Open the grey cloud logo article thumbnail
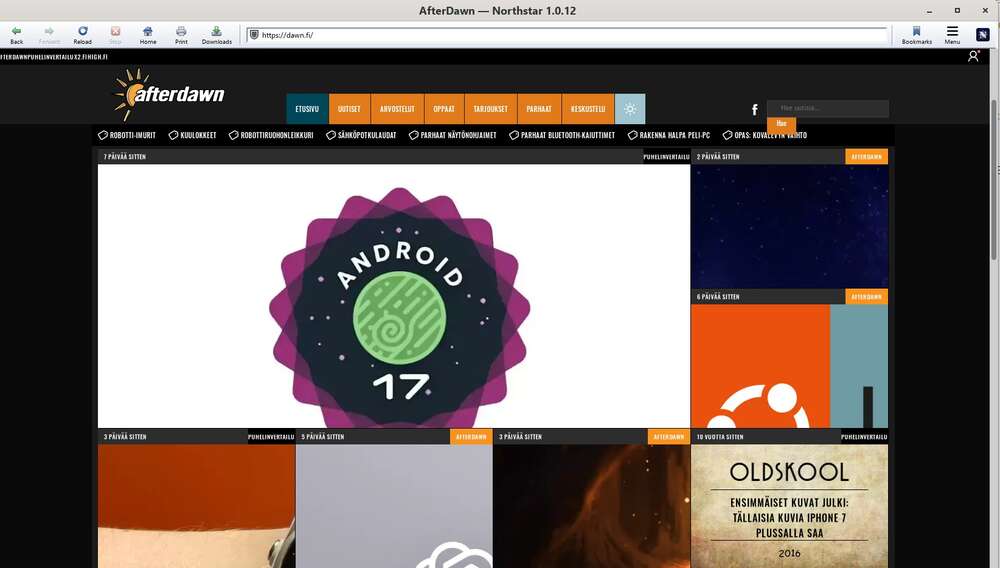 pyautogui.click(x=394, y=506)
